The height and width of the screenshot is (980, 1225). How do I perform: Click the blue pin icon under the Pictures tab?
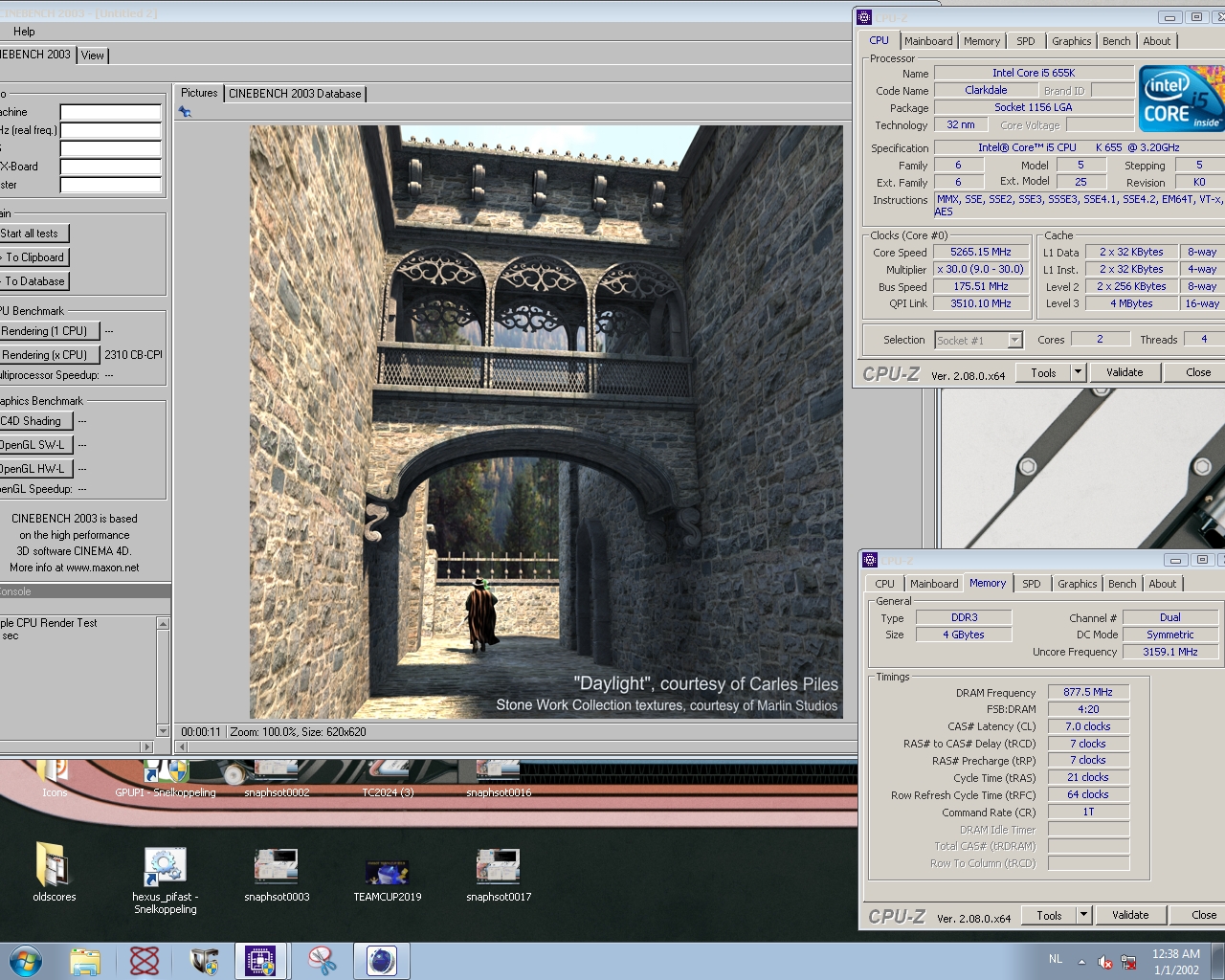click(185, 112)
